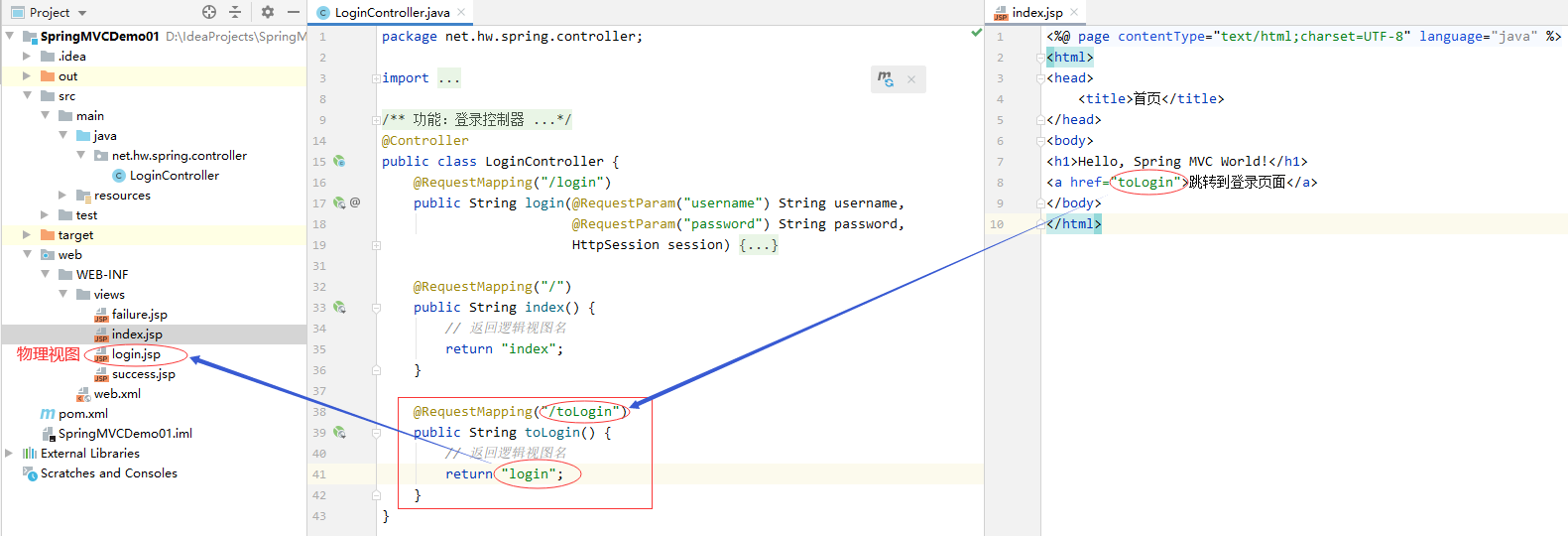Collapse the main folder arrow
This screenshot has width=1568, height=536.
tap(45, 115)
